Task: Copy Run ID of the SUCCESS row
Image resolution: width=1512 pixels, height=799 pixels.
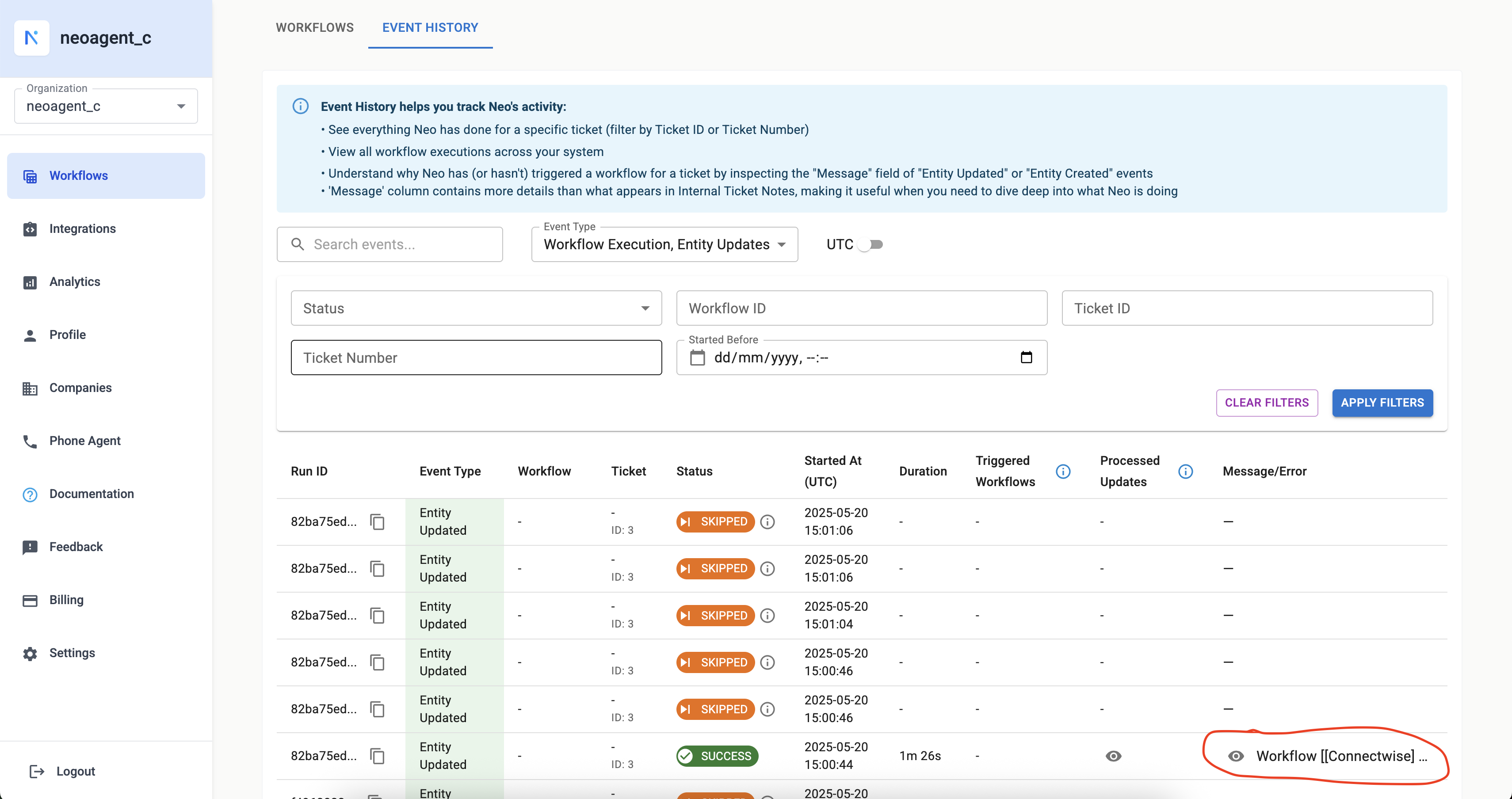Action: click(378, 756)
